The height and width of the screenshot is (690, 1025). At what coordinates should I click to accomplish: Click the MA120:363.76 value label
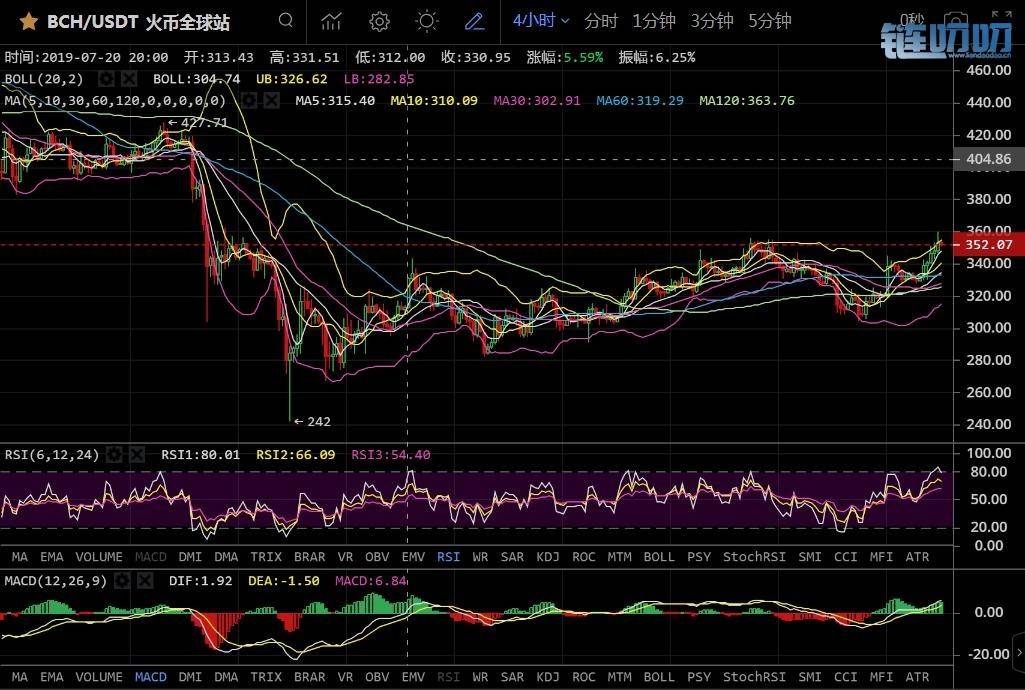tap(747, 101)
